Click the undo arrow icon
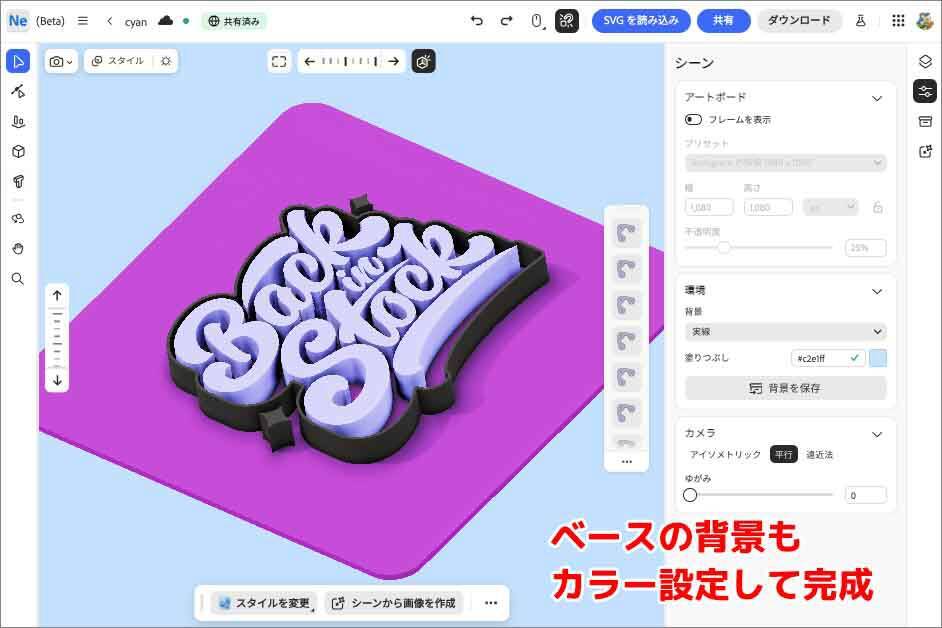This screenshot has height=628, width=942. click(477, 21)
